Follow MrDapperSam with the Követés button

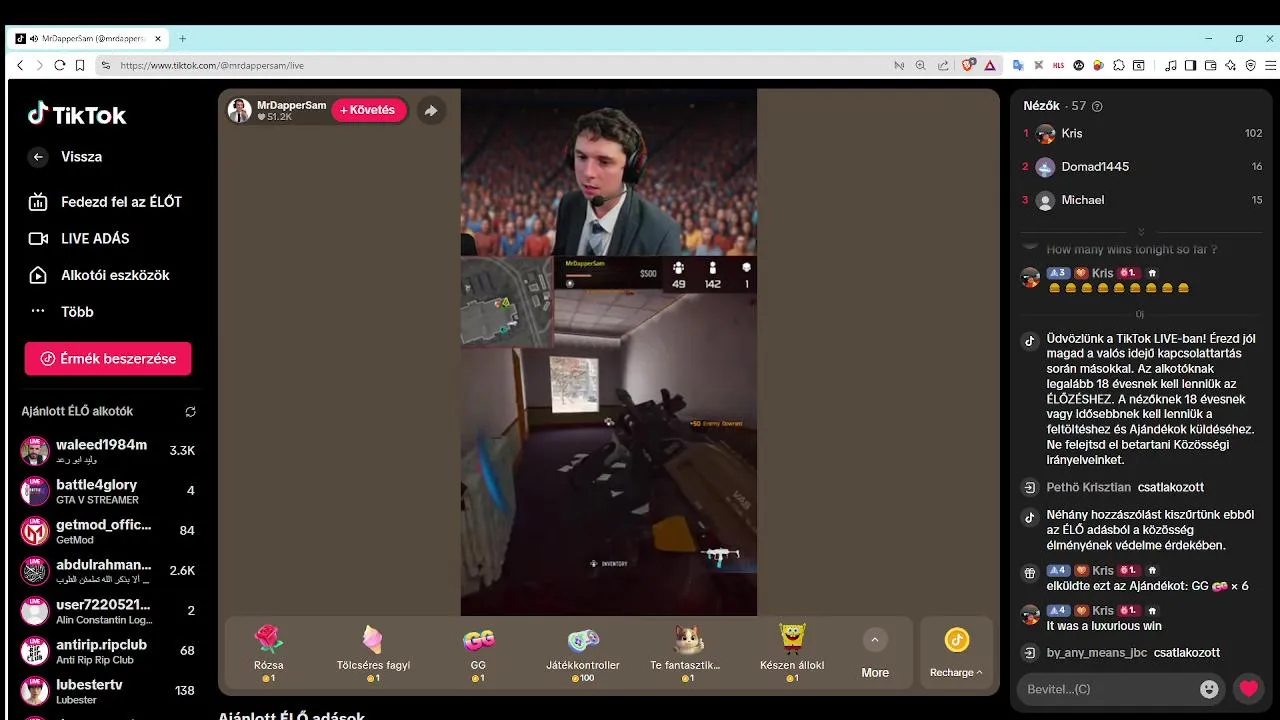tap(368, 110)
